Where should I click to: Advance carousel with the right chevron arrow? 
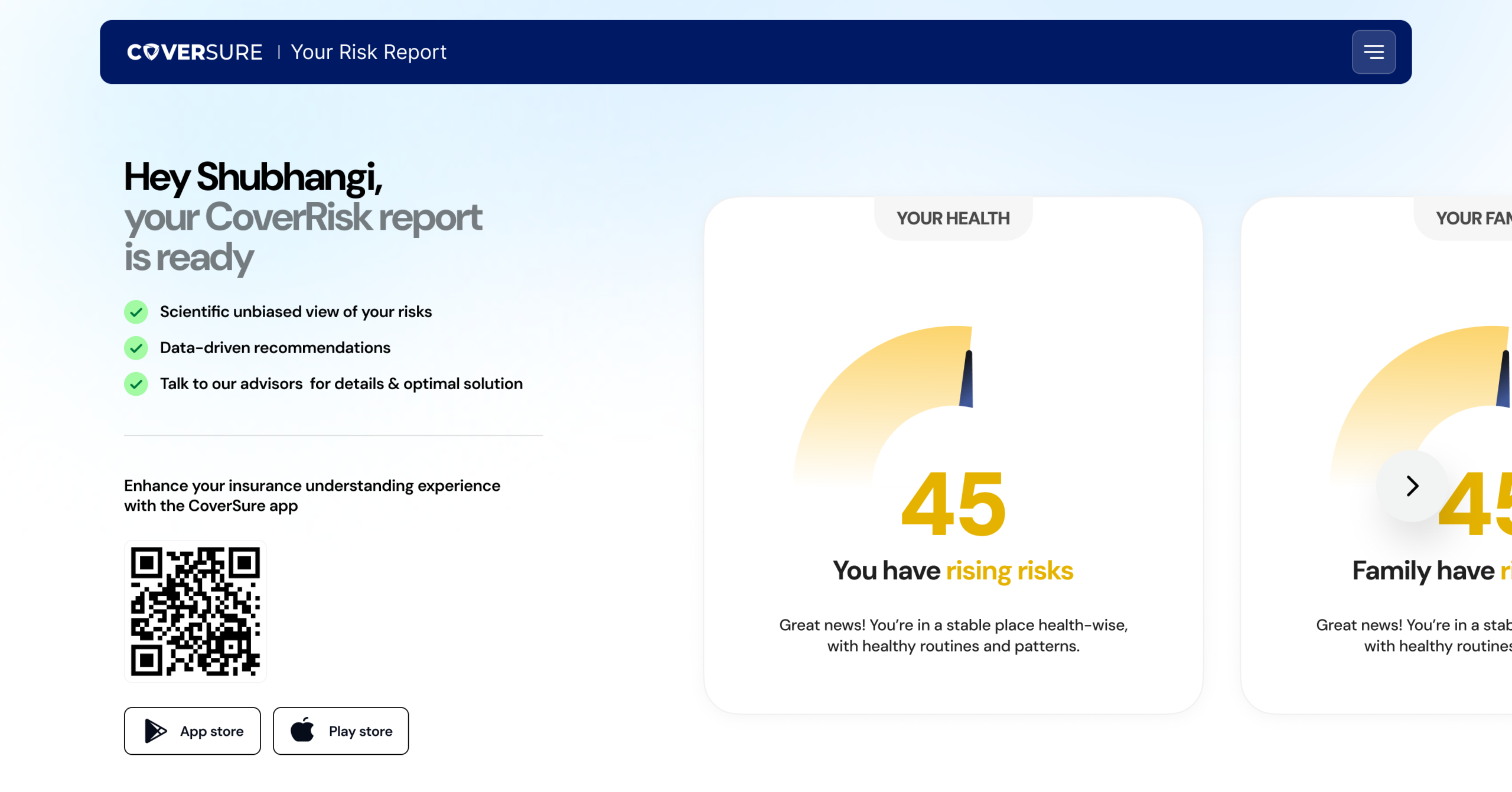[x=1412, y=486]
